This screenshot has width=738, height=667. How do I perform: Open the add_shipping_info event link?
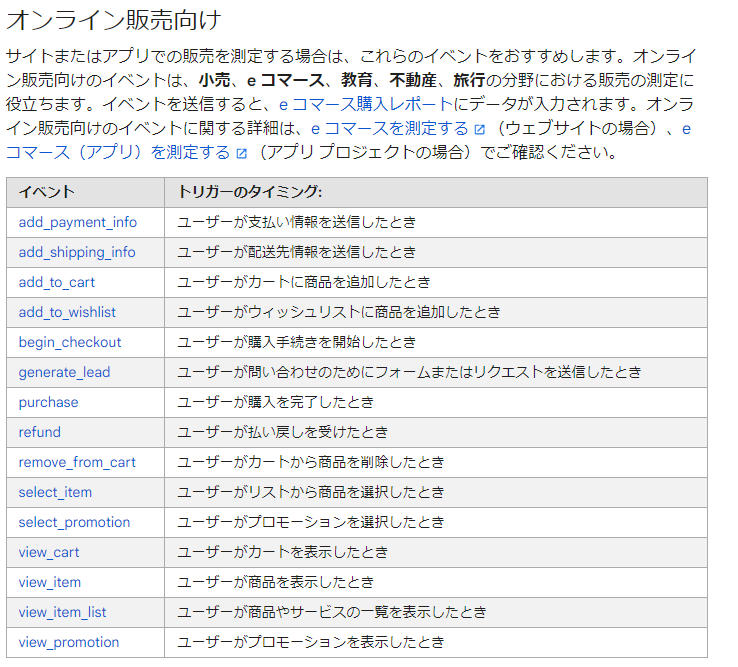coord(77,252)
